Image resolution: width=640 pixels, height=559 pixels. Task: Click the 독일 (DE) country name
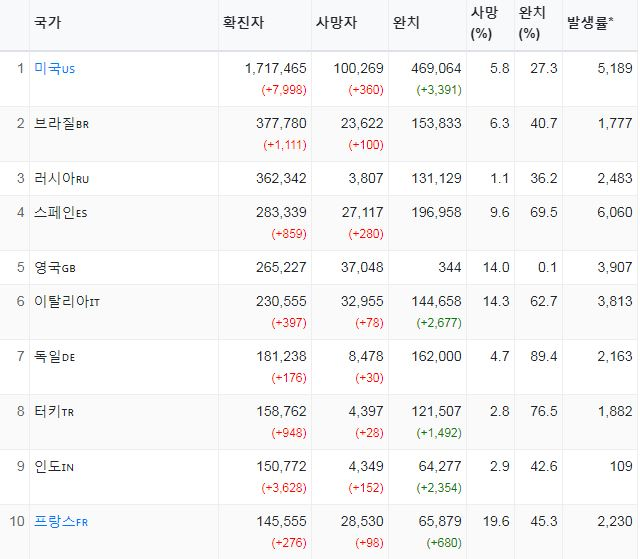(x=54, y=356)
